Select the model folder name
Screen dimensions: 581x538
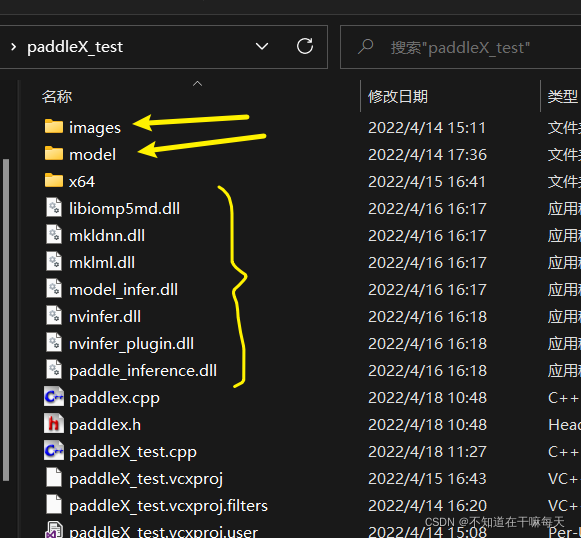click(x=93, y=155)
